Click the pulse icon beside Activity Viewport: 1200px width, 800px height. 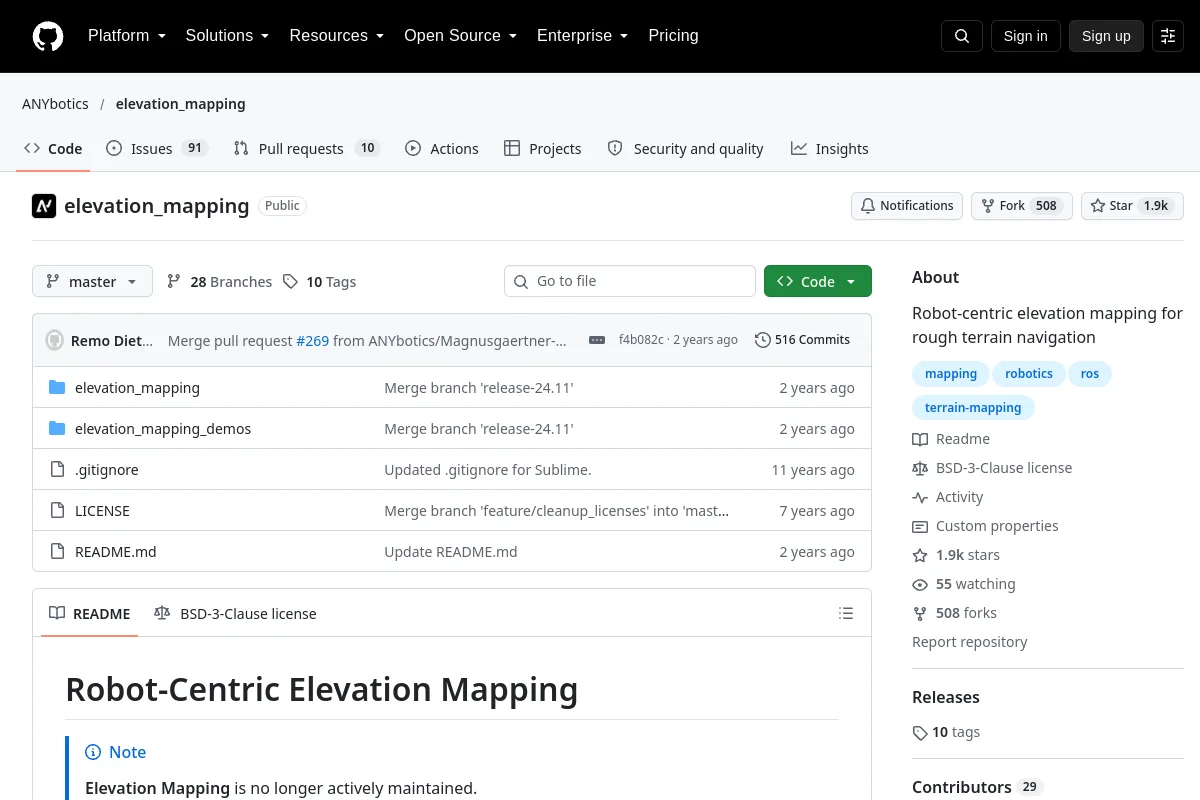tap(920, 497)
